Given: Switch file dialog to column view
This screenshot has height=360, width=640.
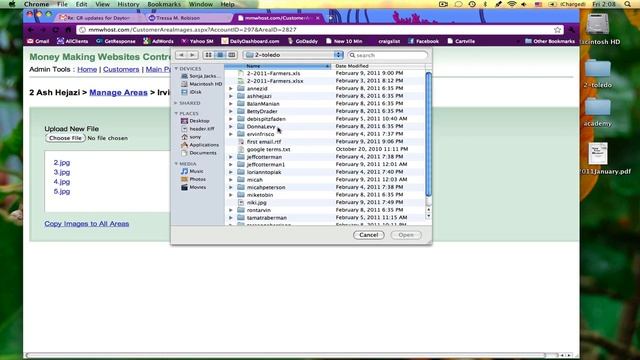Looking at the screenshot, I should [x=231, y=55].
